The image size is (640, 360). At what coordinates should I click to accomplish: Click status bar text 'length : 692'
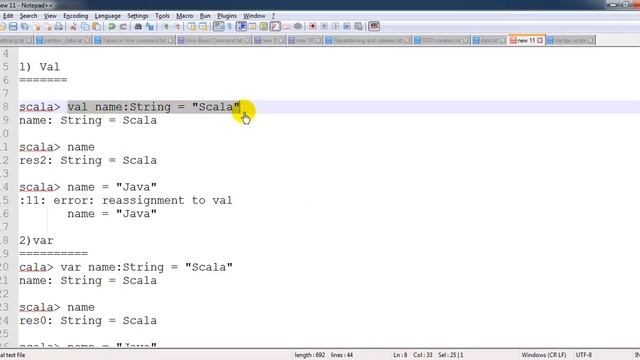pos(310,355)
